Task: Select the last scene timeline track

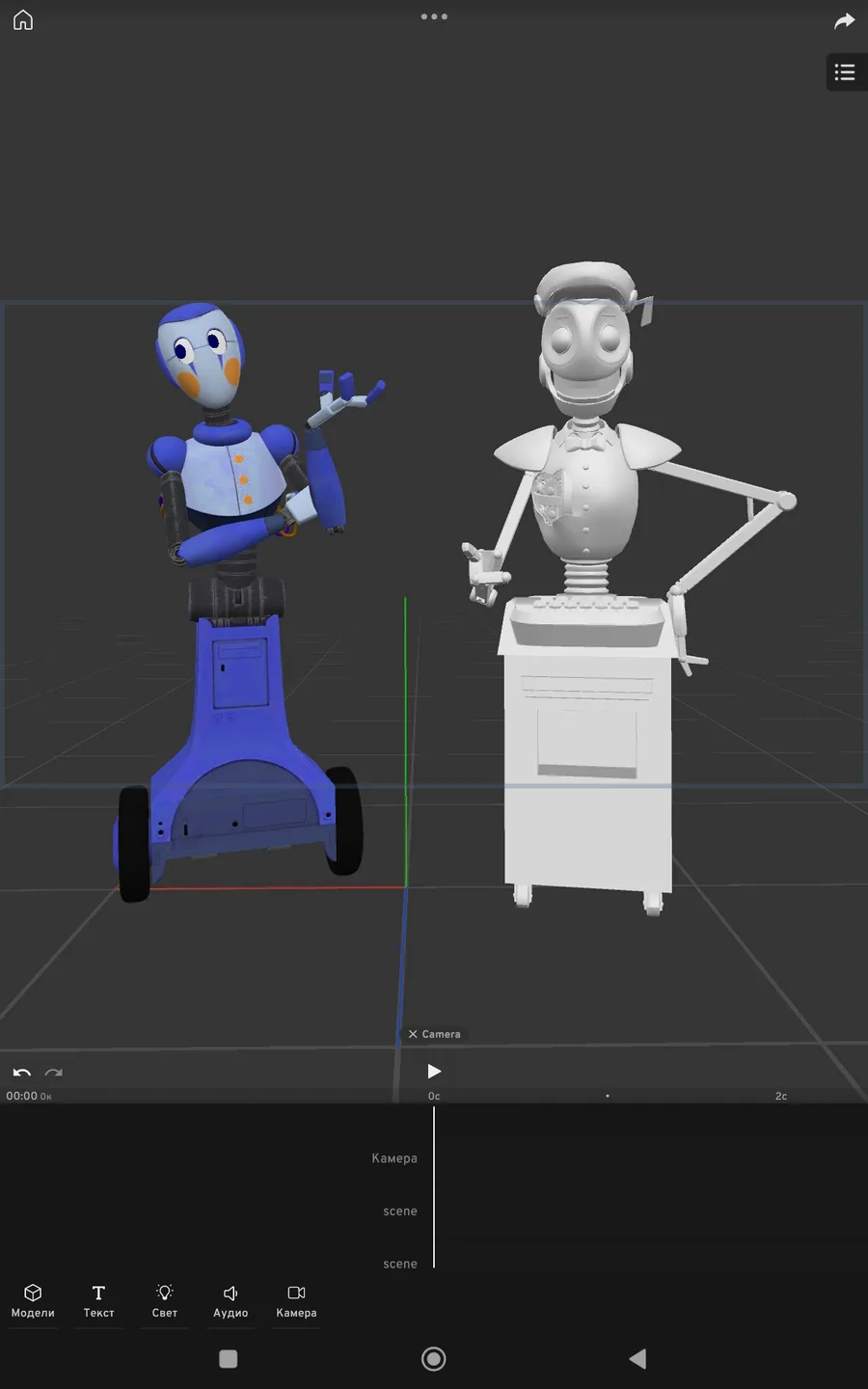Action: click(400, 1264)
